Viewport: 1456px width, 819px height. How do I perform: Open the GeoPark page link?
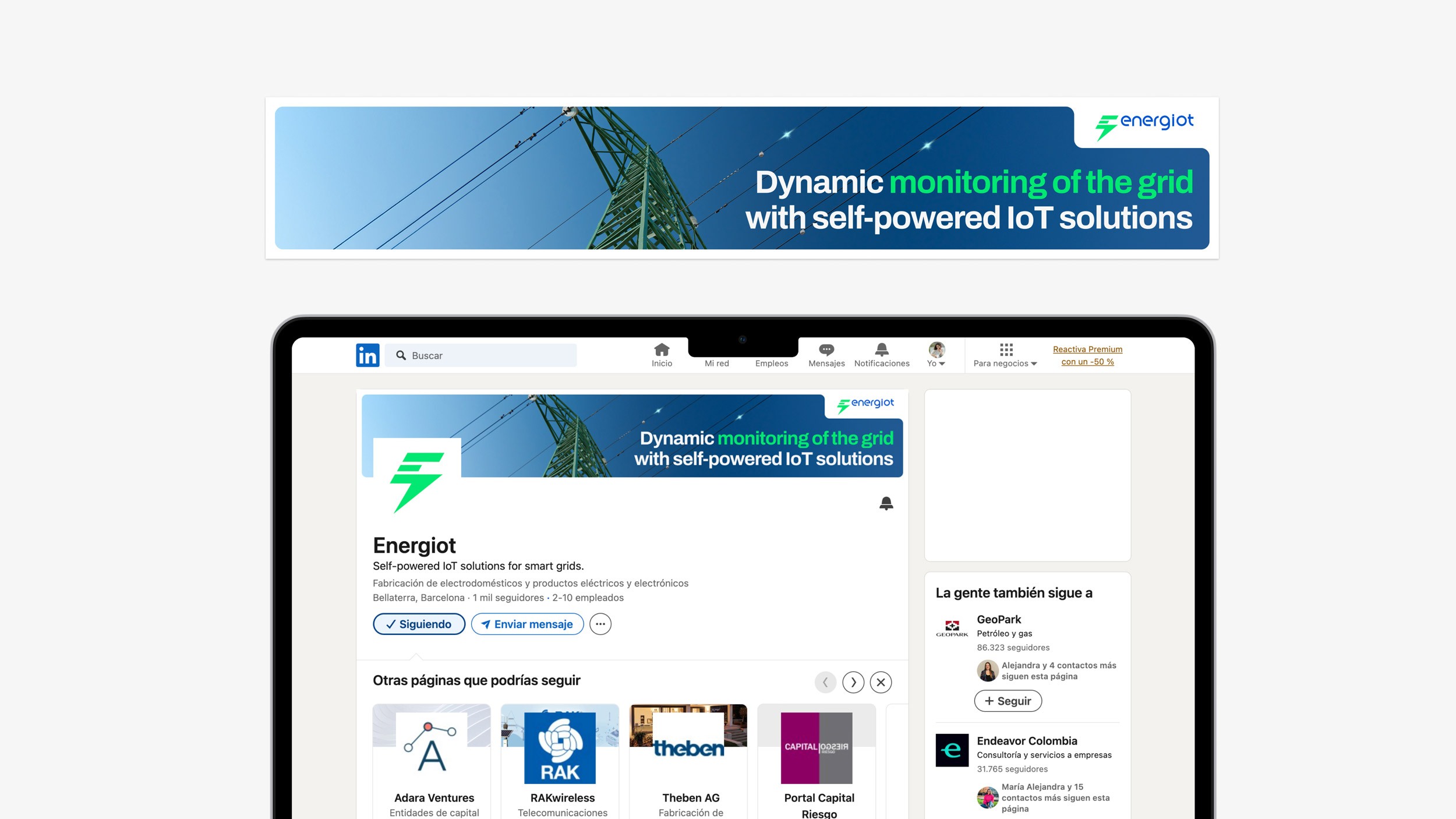(999, 619)
